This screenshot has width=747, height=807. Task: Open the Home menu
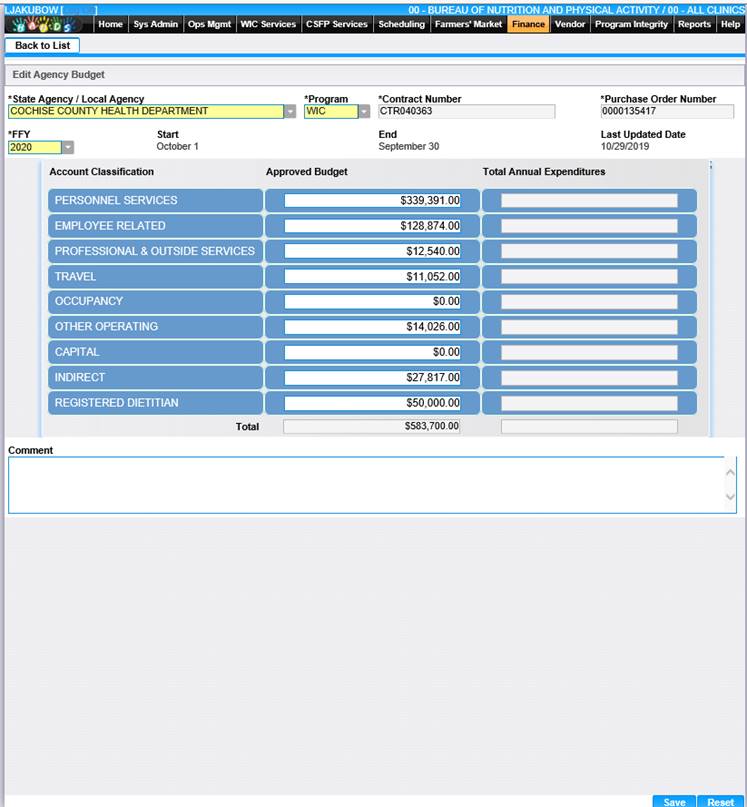point(110,24)
